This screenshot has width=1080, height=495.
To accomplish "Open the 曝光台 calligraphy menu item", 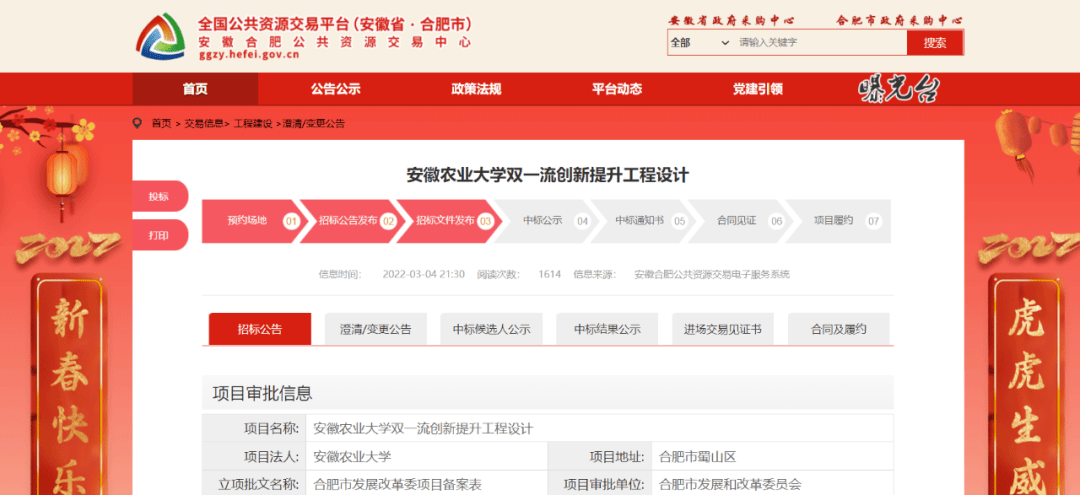I will point(899,89).
